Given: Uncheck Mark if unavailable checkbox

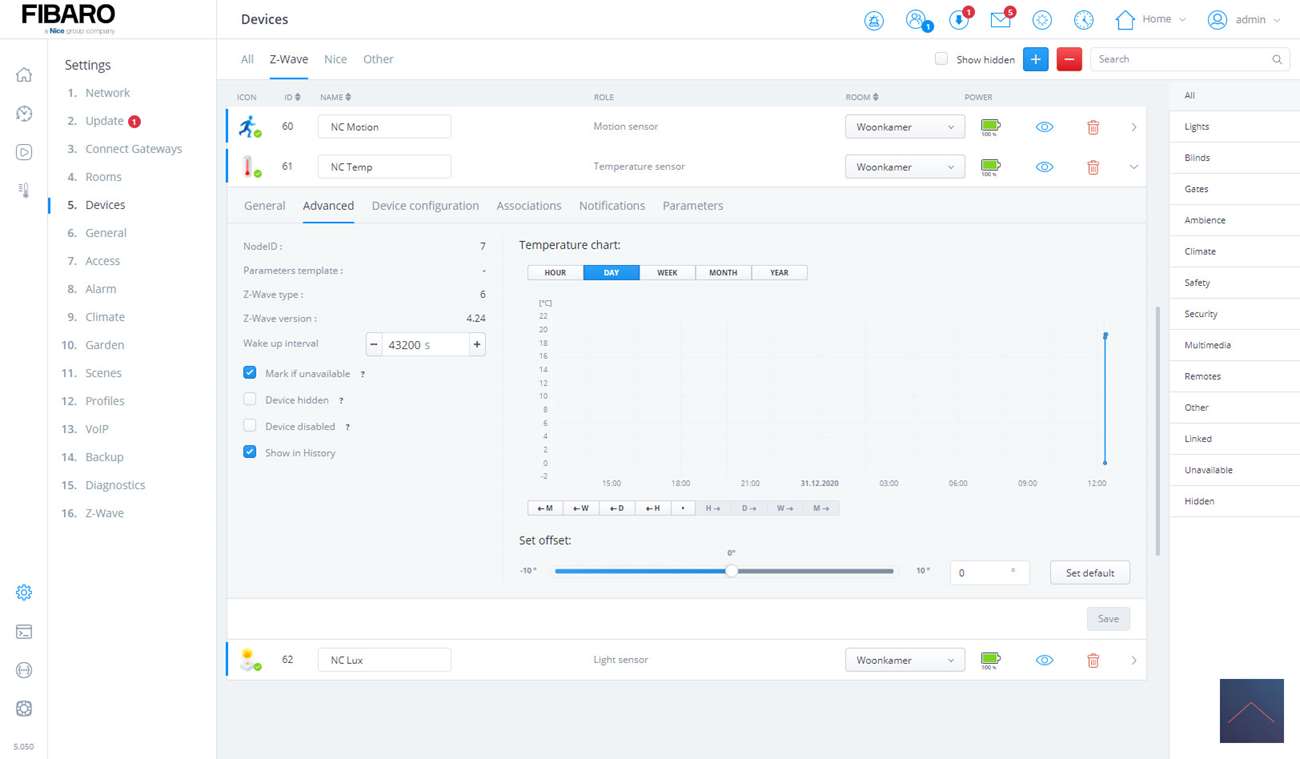Looking at the screenshot, I should tap(250, 373).
